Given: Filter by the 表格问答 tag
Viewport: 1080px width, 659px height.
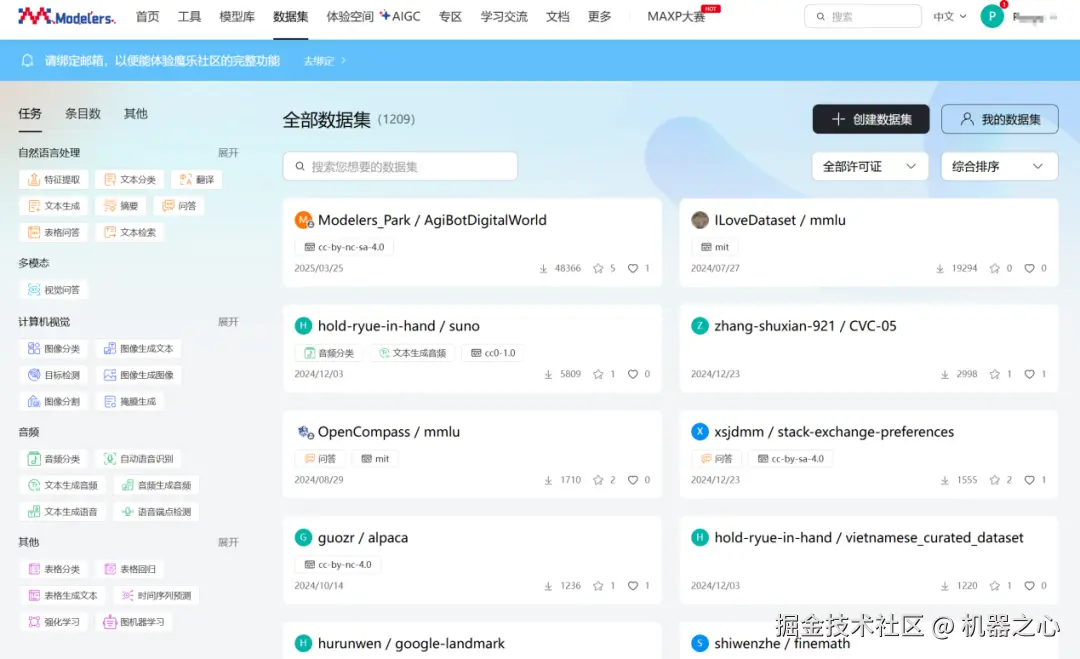Looking at the screenshot, I should coord(54,233).
